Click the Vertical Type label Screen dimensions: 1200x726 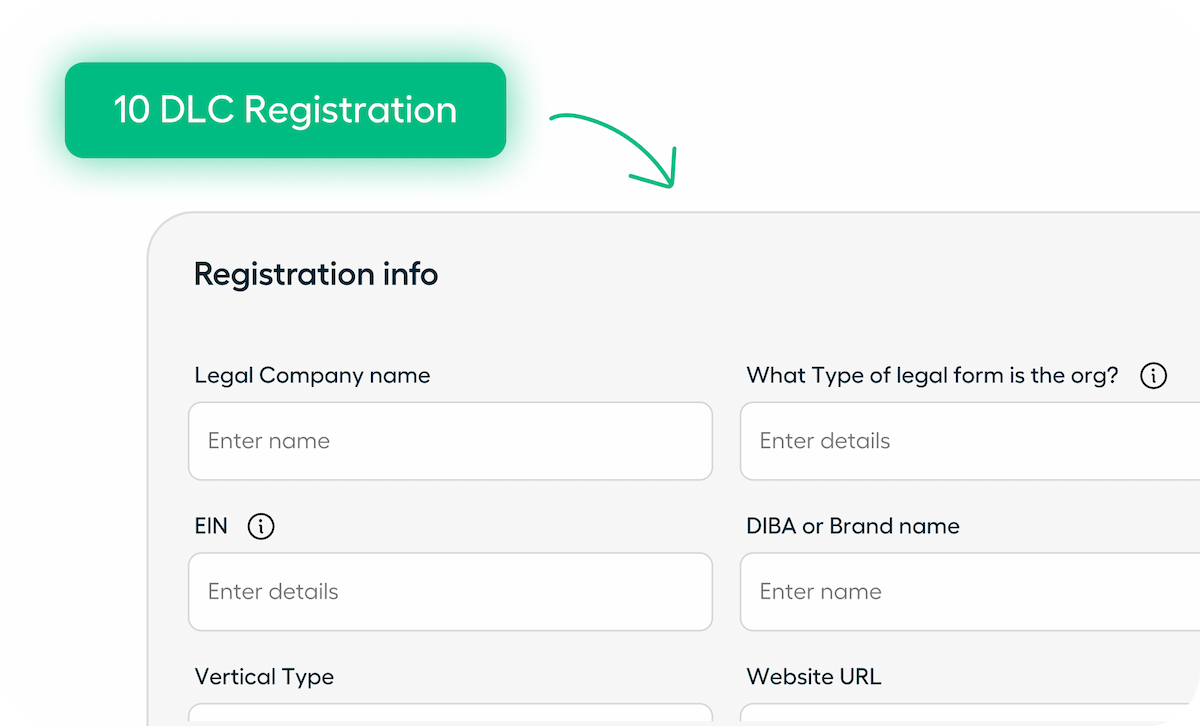click(264, 677)
